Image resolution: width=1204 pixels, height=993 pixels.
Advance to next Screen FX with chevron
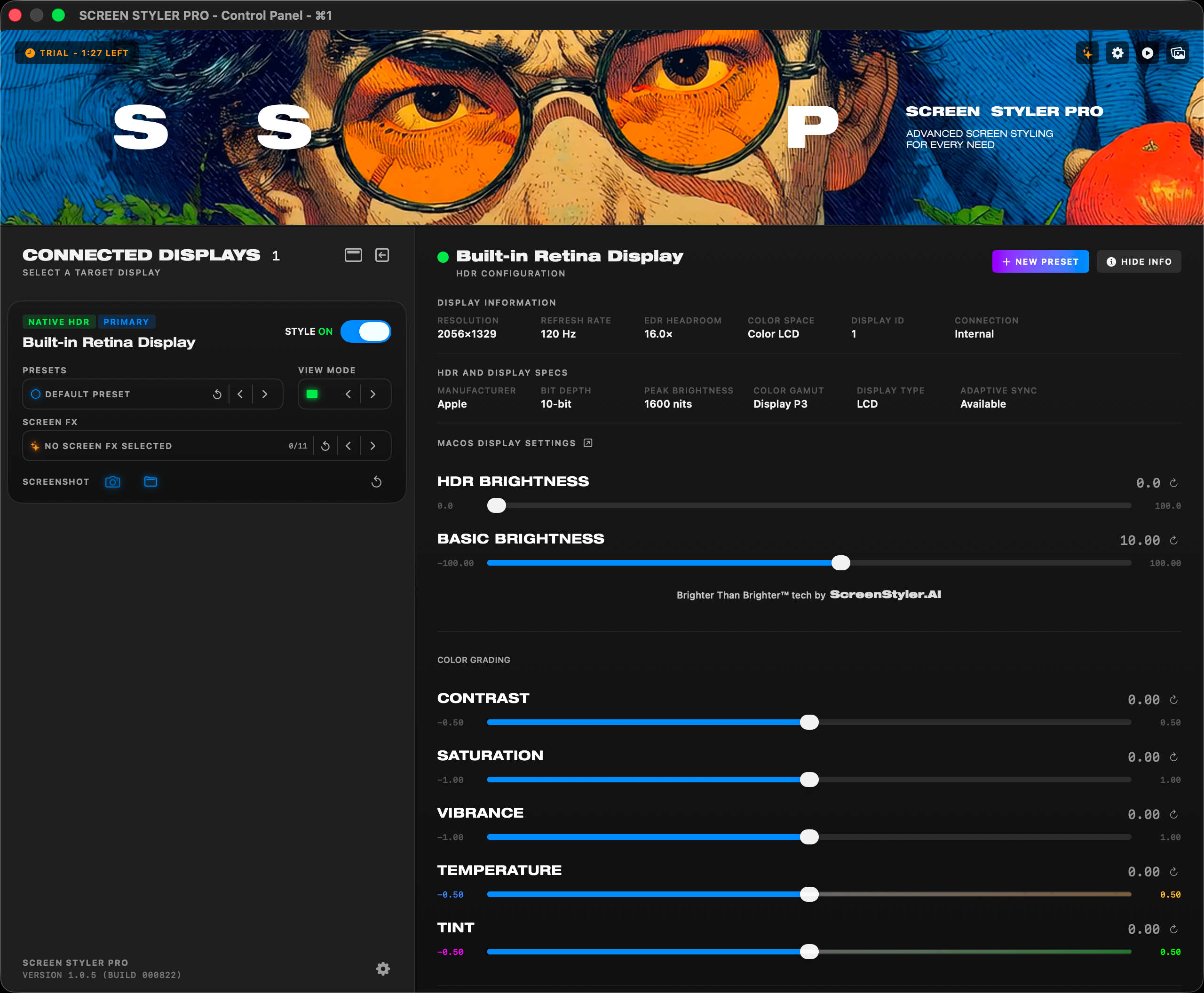(x=373, y=446)
